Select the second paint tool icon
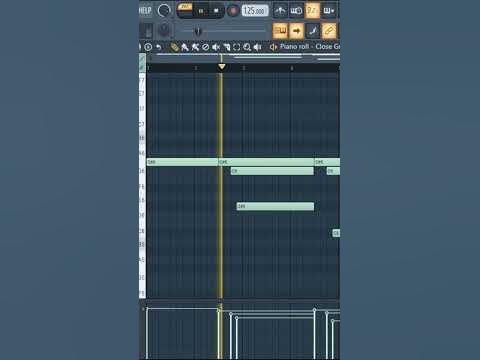Screen dimensions: 480x360 195,47
